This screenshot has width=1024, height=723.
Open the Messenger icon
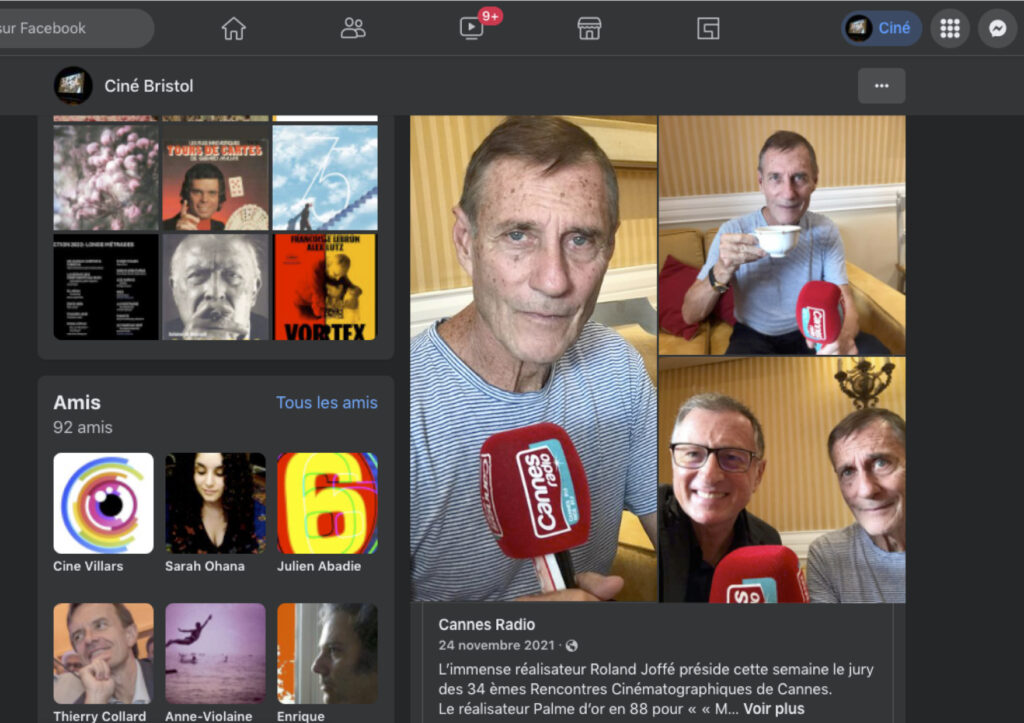coord(997,29)
